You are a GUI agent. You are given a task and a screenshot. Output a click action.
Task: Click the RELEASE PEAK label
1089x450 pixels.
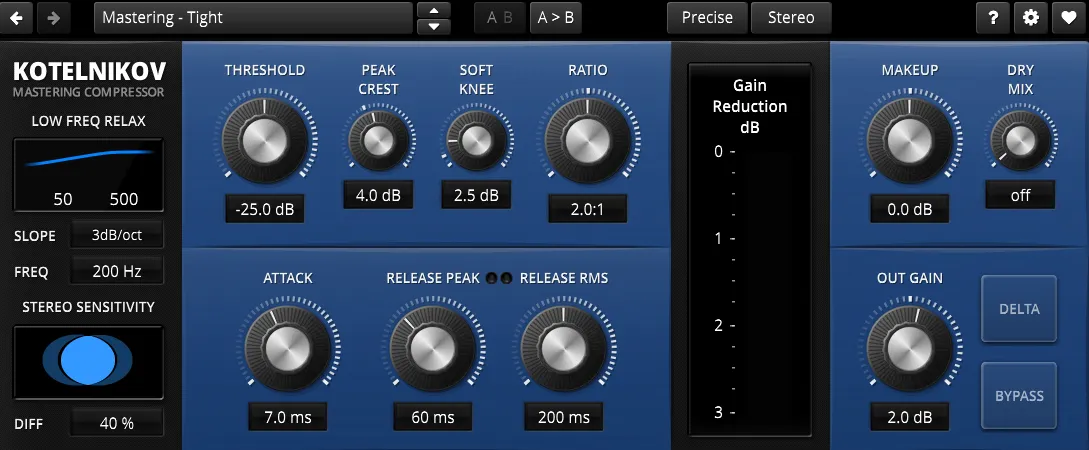click(433, 278)
